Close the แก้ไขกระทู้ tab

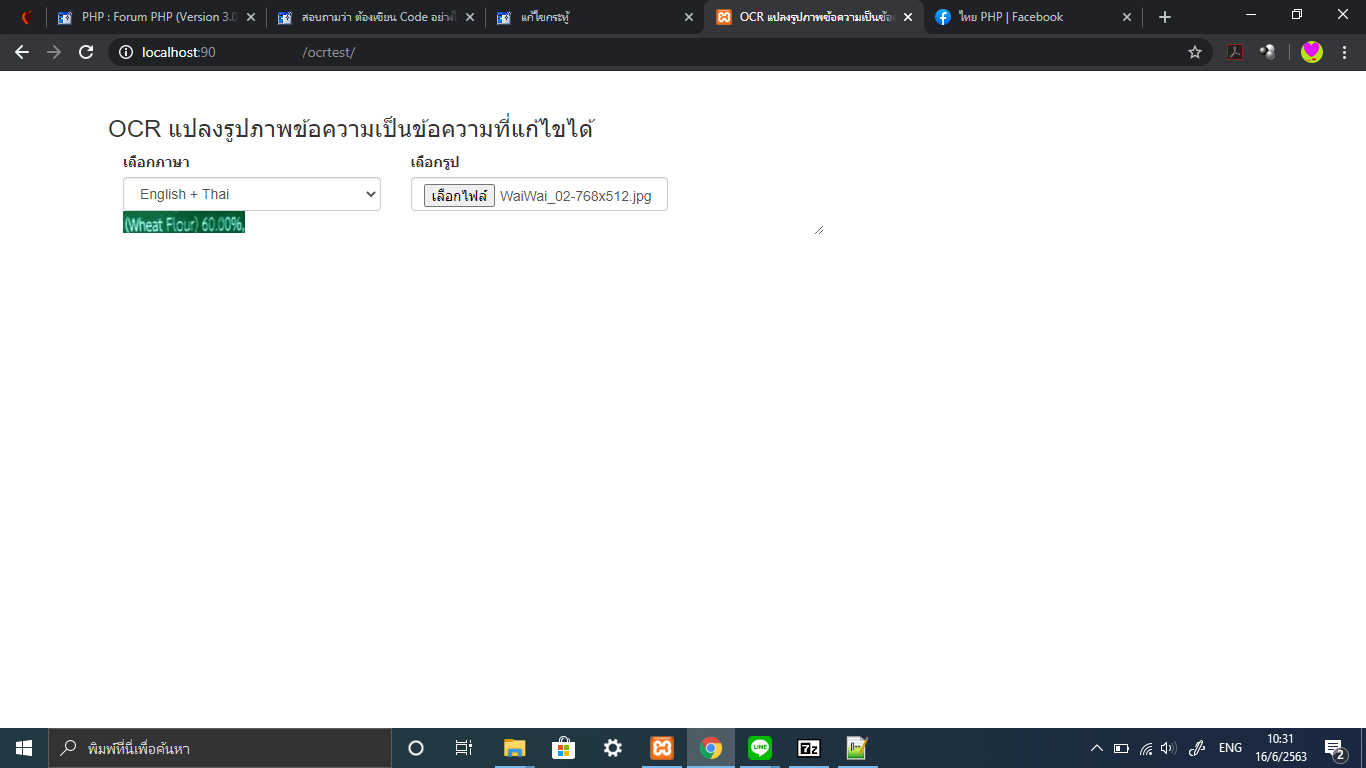coord(688,17)
